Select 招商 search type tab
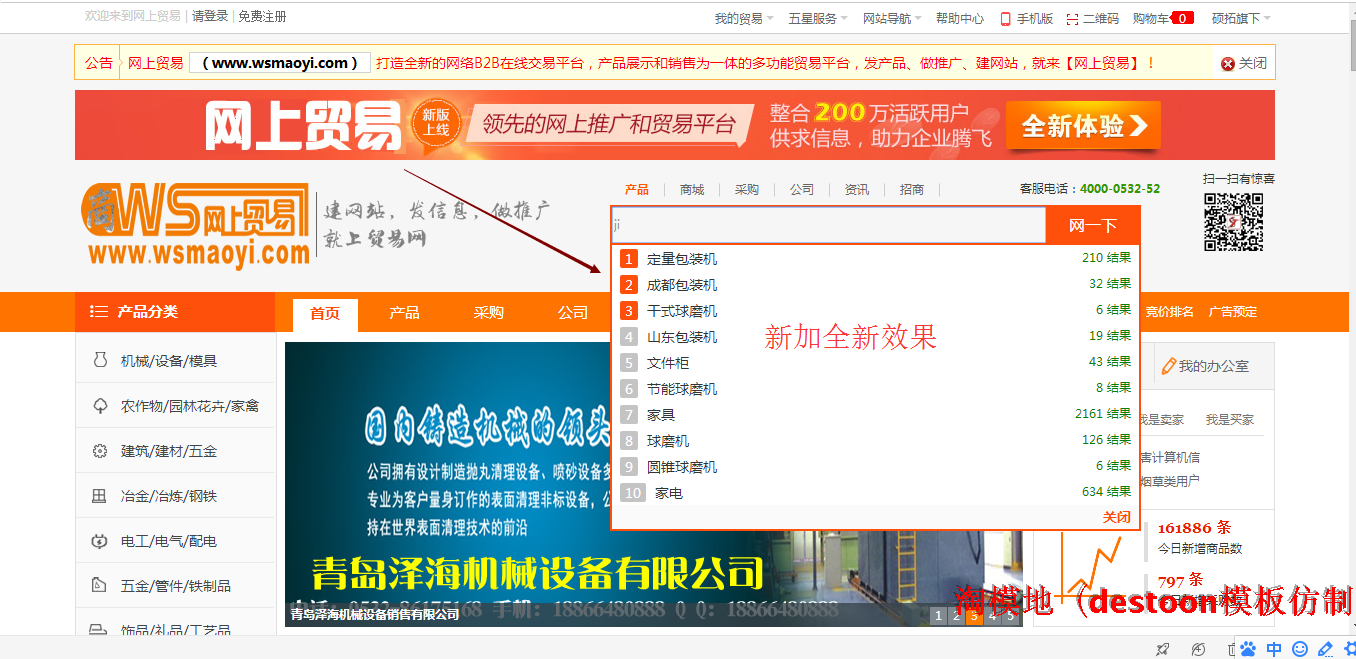Viewport: 1356px width, 659px height. tap(912, 189)
